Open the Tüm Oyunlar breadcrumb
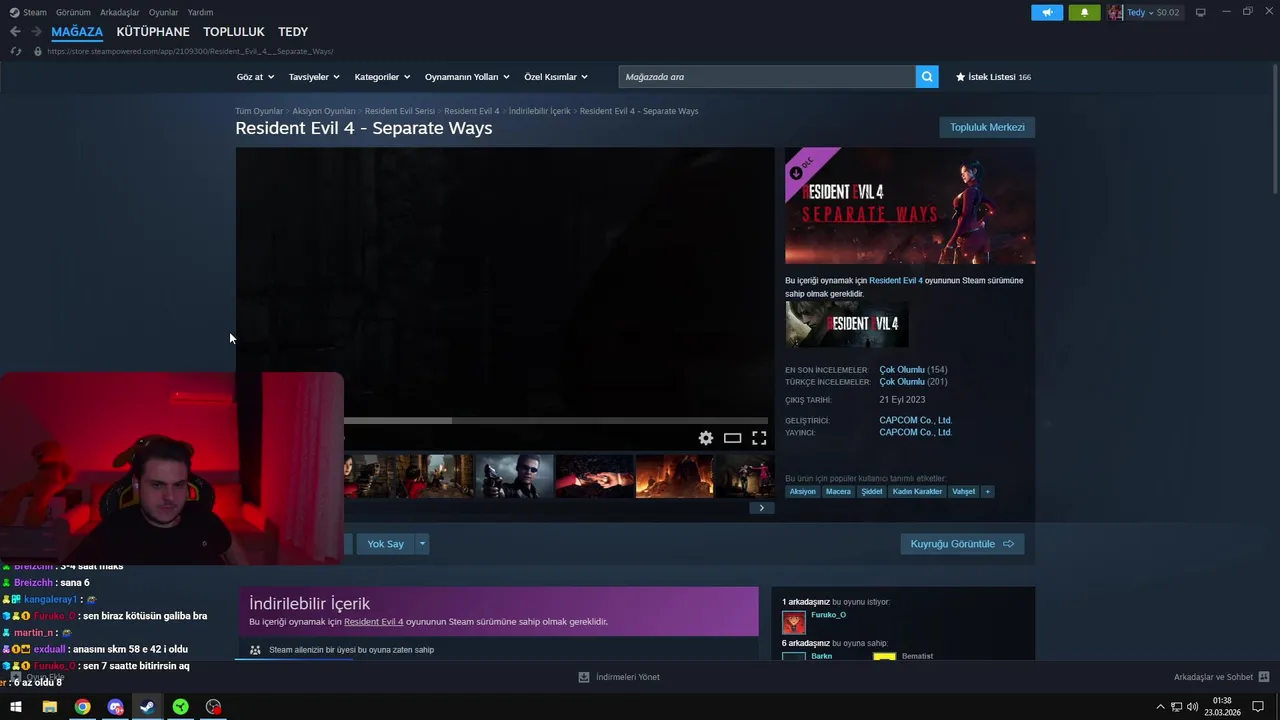The image size is (1280, 720). click(259, 111)
